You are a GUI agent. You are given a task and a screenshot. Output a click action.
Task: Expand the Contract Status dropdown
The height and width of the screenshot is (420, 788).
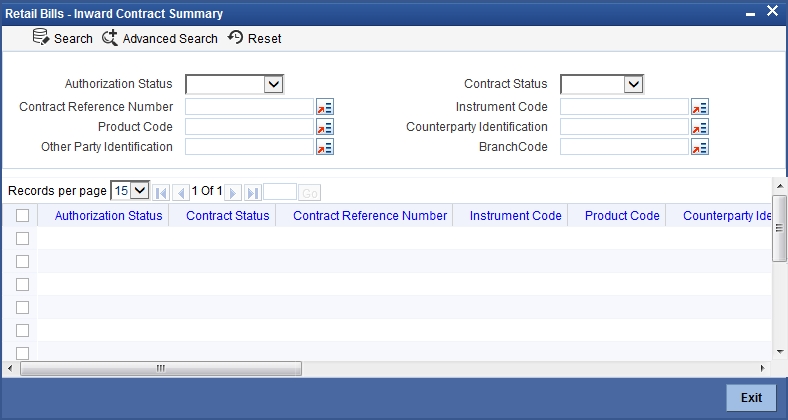point(633,84)
